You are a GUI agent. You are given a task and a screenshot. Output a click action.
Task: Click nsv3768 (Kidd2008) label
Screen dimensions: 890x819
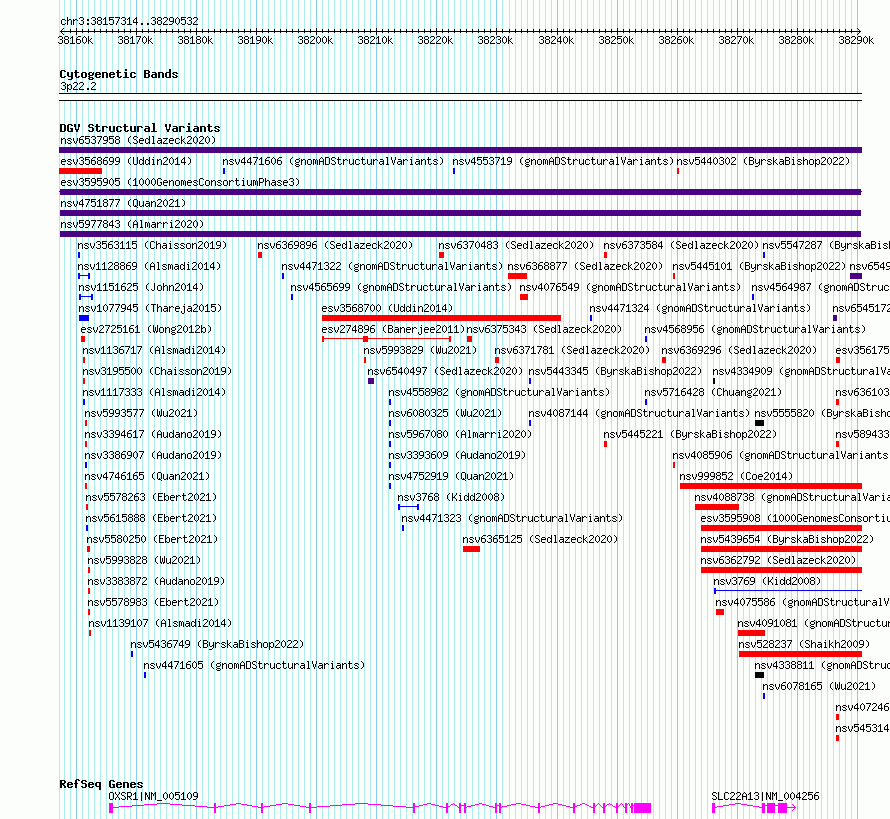pyautogui.click(x=451, y=497)
